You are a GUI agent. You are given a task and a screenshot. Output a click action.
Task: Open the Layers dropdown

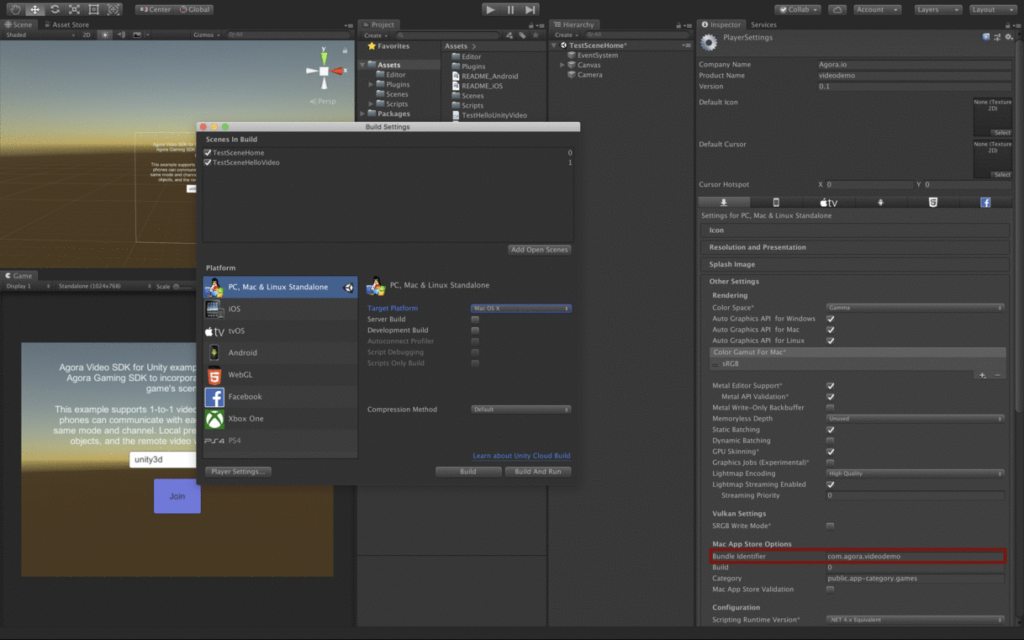(x=938, y=9)
